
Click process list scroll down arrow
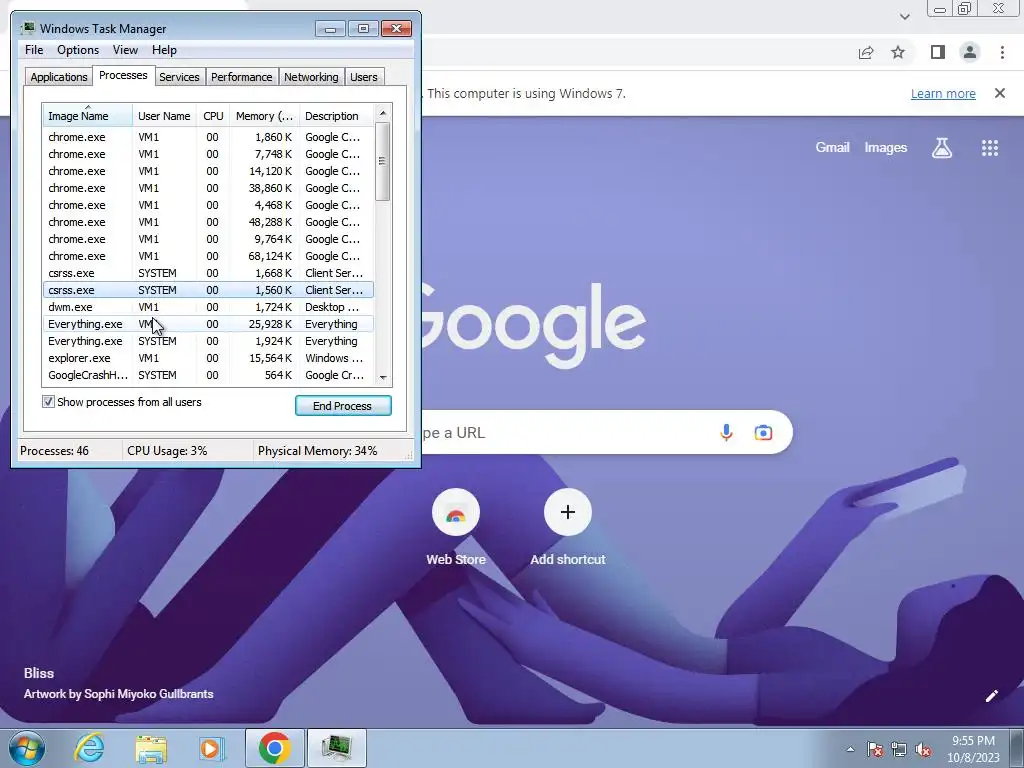coord(383,377)
